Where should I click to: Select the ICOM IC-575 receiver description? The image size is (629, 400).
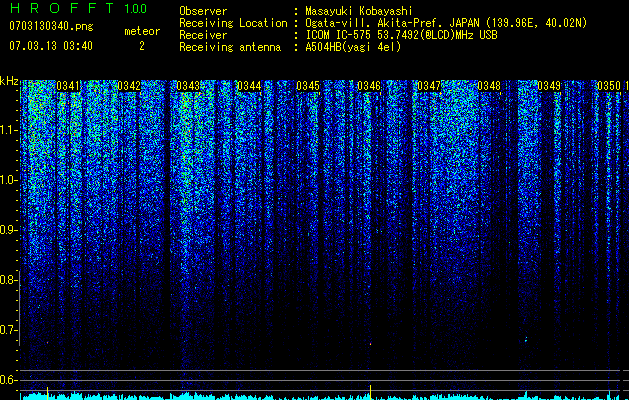(401, 35)
